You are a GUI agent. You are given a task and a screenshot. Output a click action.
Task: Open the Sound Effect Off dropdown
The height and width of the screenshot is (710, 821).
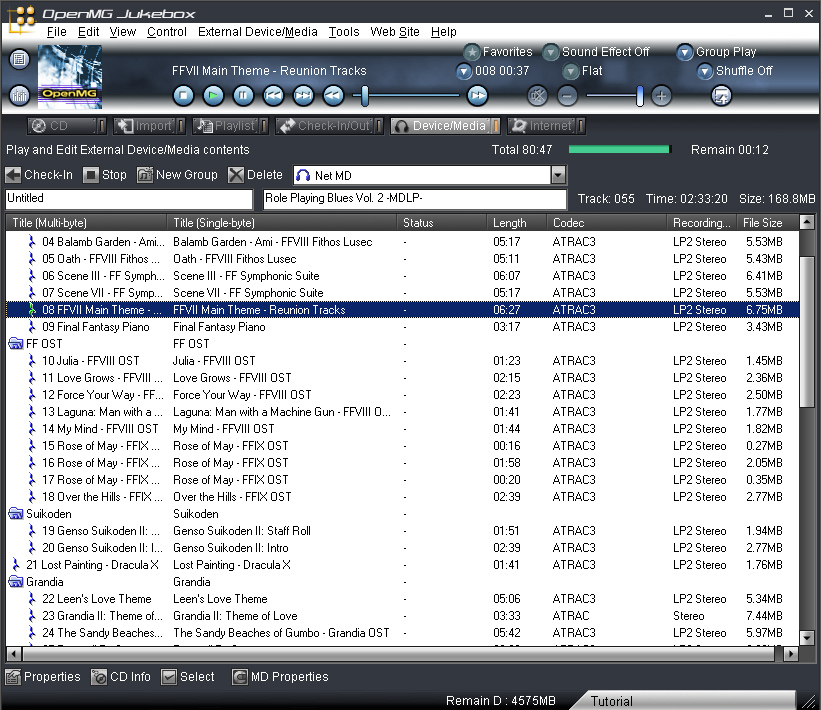coord(550,52)
